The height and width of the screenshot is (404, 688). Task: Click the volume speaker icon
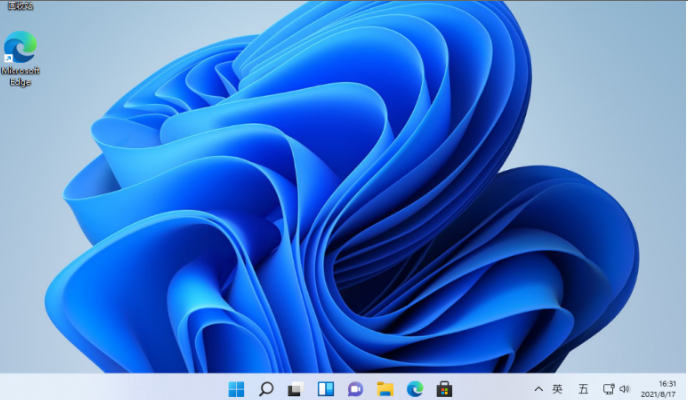[x=624, y=388]
